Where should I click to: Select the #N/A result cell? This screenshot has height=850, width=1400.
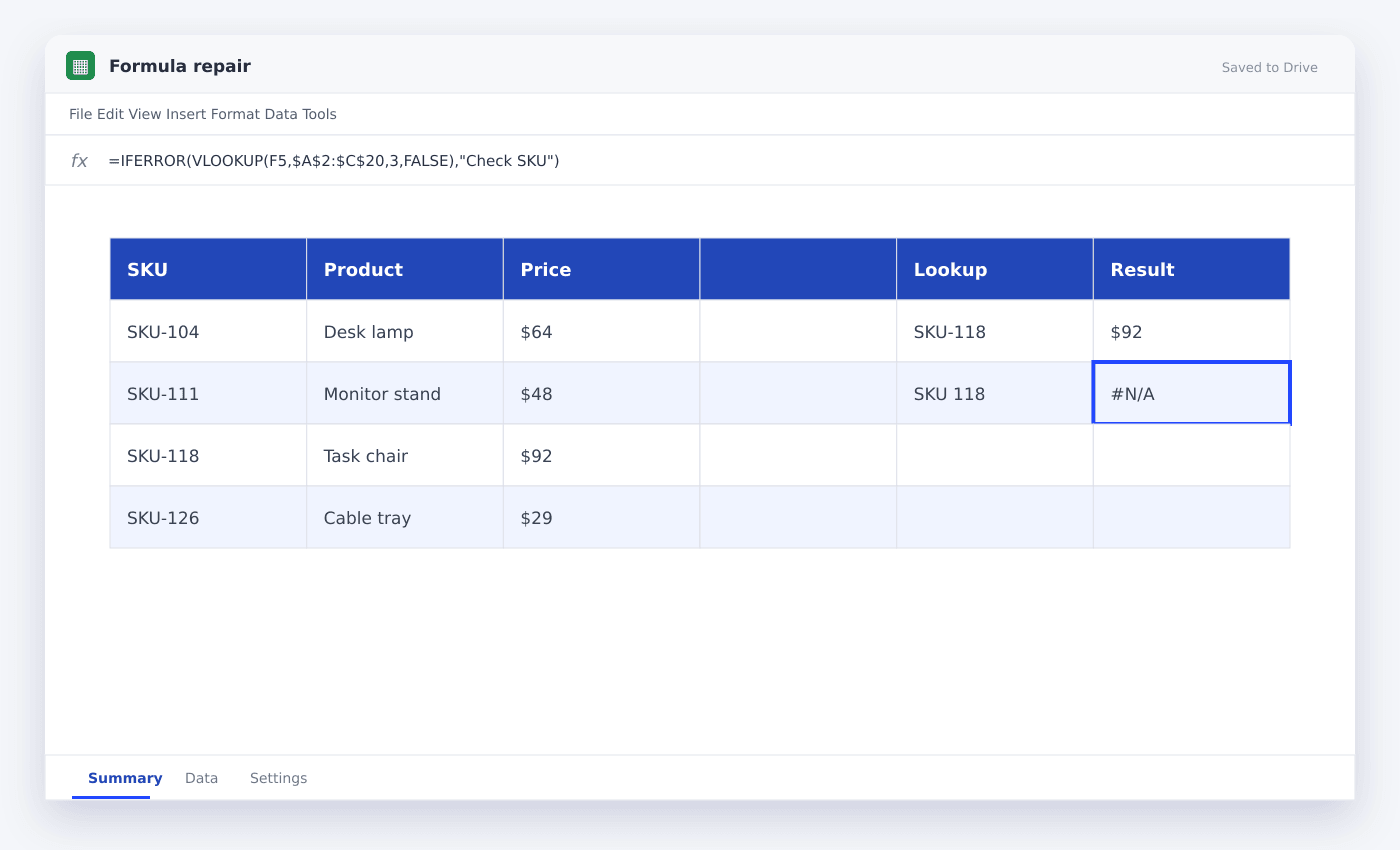point(1191,393)
